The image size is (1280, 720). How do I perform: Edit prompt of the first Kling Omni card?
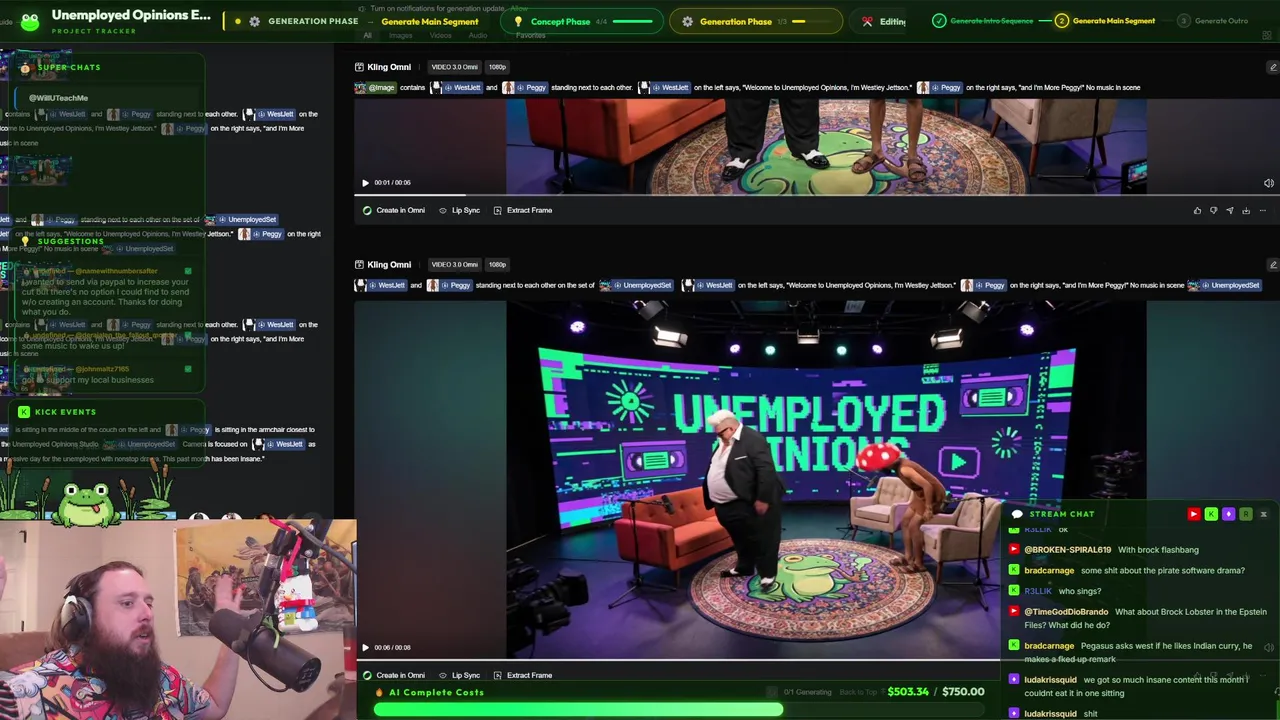1272,67
